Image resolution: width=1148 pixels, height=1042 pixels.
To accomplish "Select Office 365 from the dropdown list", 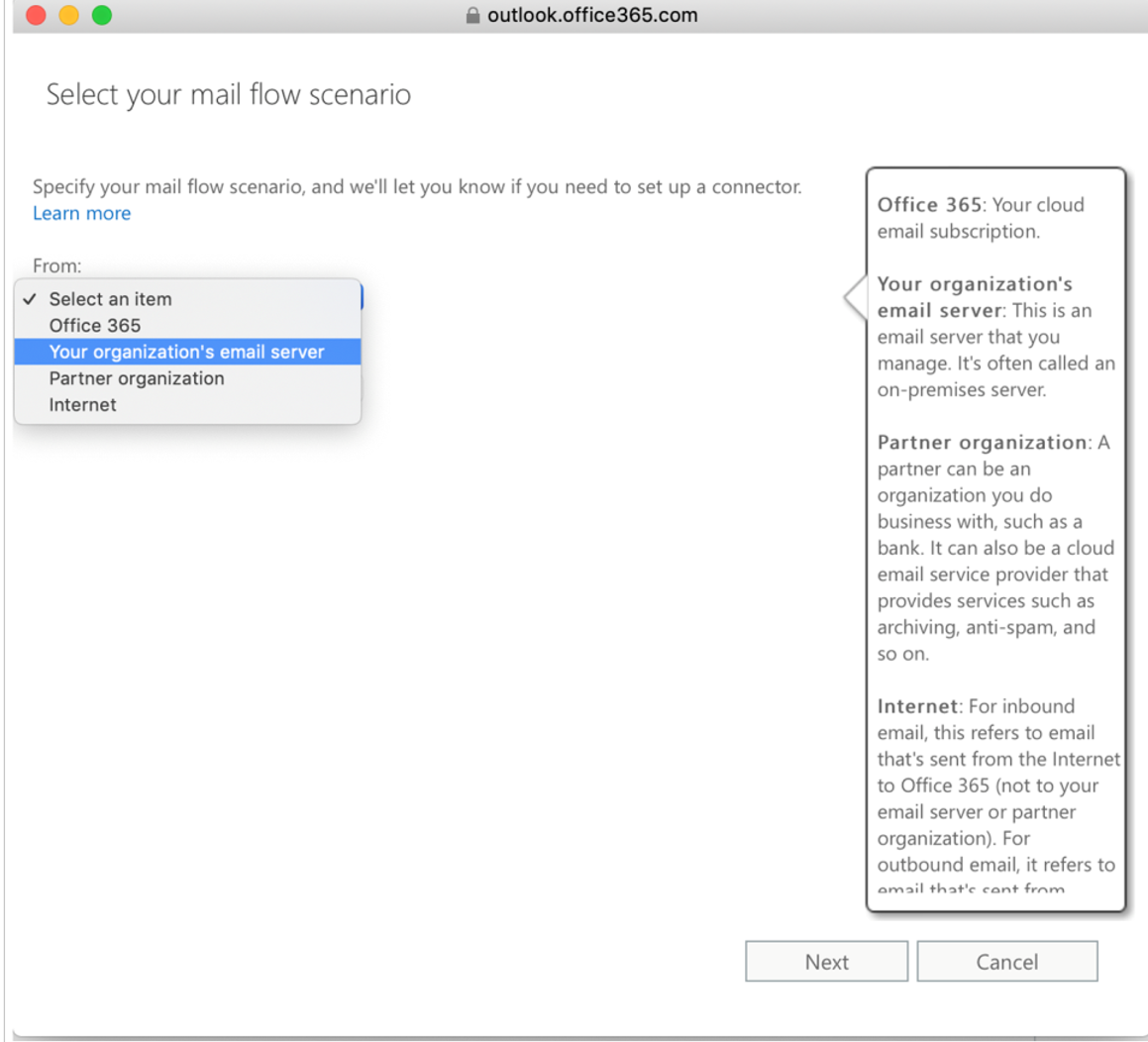I will tap(187, 325).
